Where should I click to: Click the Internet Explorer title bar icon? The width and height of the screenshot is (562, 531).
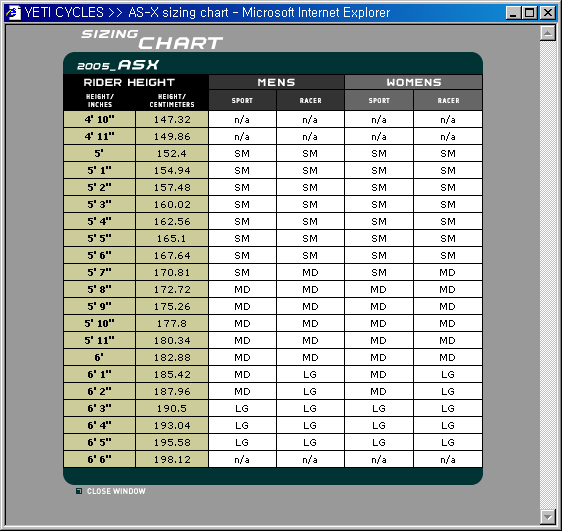(13, 13)
